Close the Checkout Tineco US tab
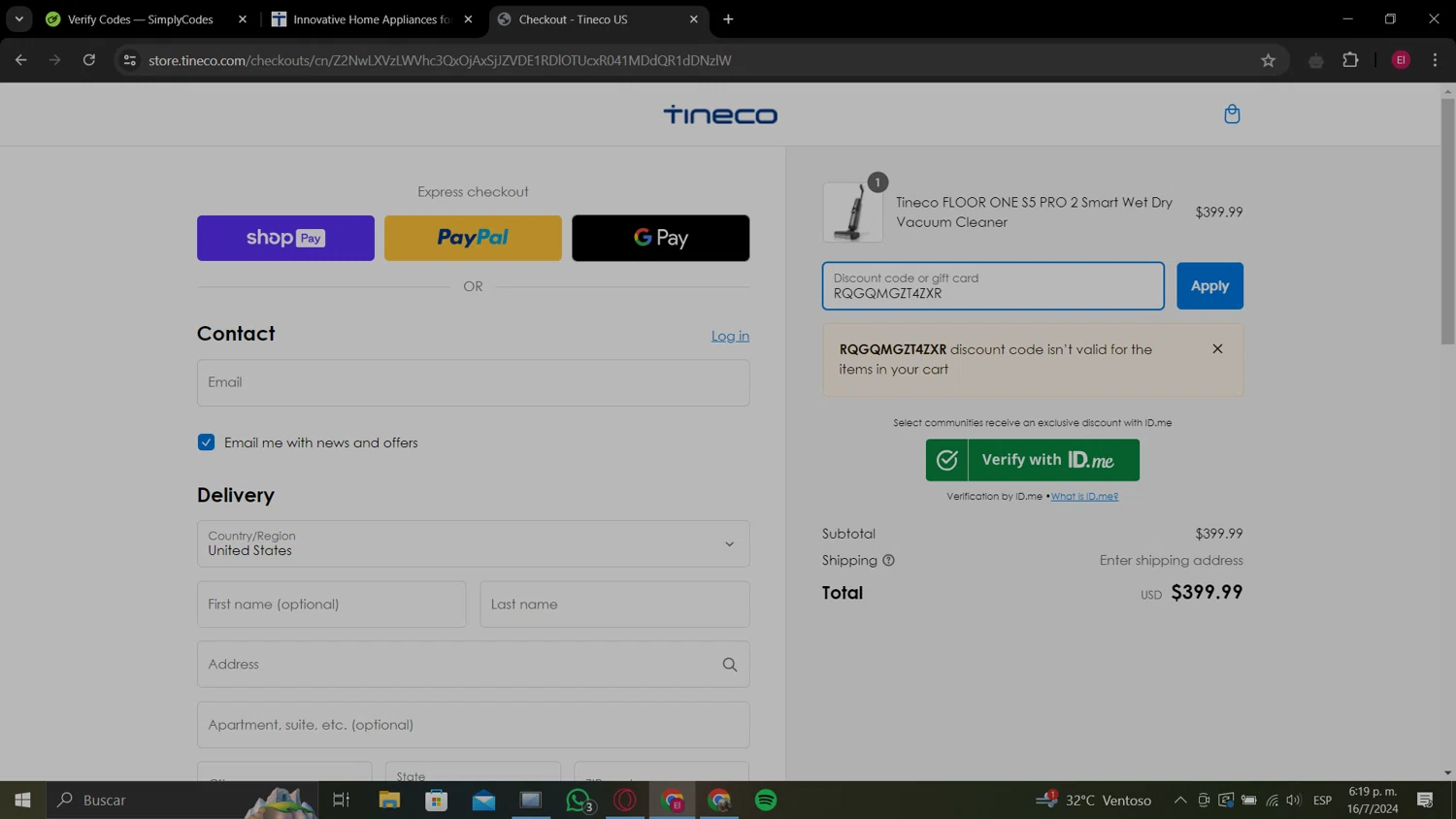Image resolution: width=1456 pixels, height=819 pixels. [693, 19]
